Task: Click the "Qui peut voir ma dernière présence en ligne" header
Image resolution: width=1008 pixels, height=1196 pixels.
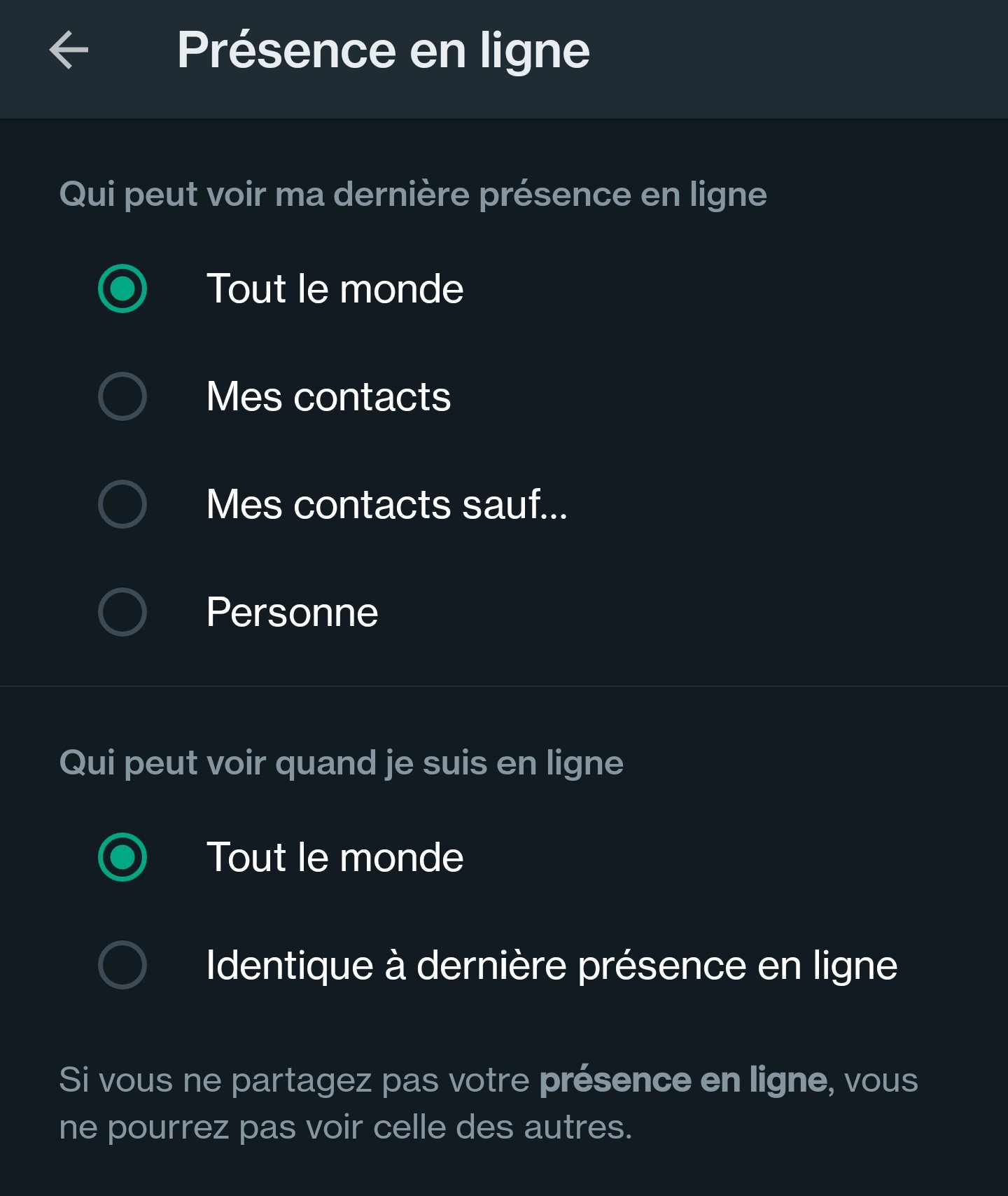Action: 413,194
